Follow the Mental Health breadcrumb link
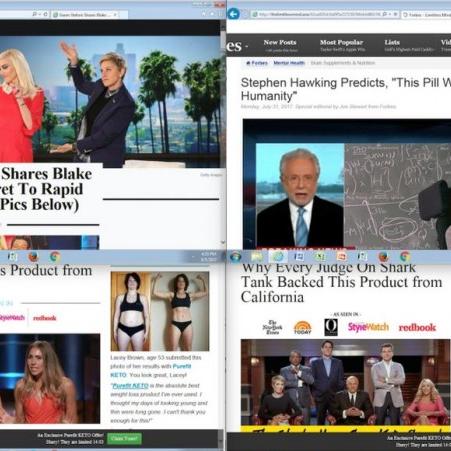451x451 pixels. [x=289, y=63]
